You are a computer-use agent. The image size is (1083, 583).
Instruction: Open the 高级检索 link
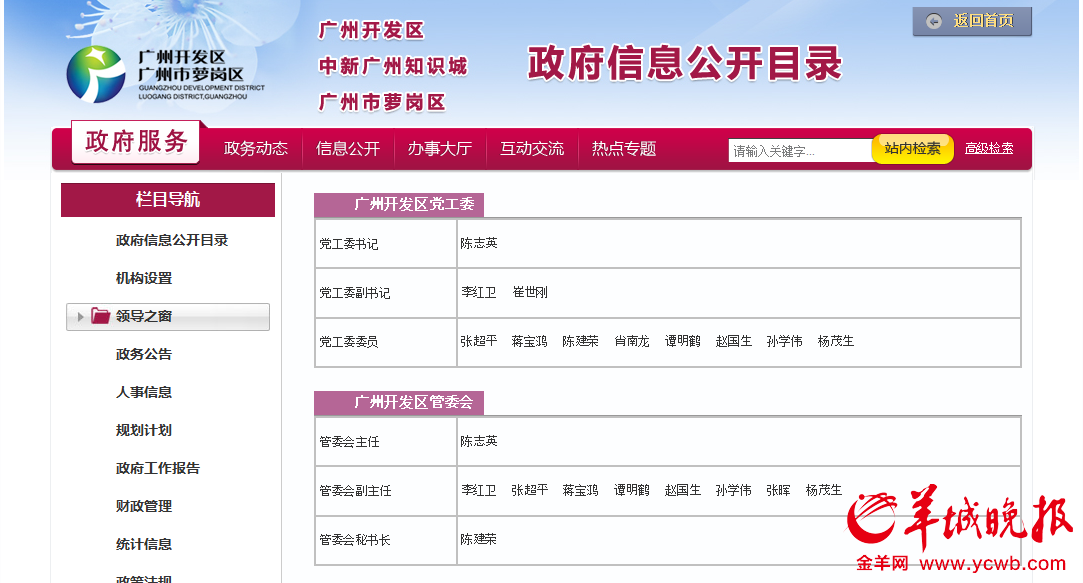pyautogui.click(x=989, y=149)
